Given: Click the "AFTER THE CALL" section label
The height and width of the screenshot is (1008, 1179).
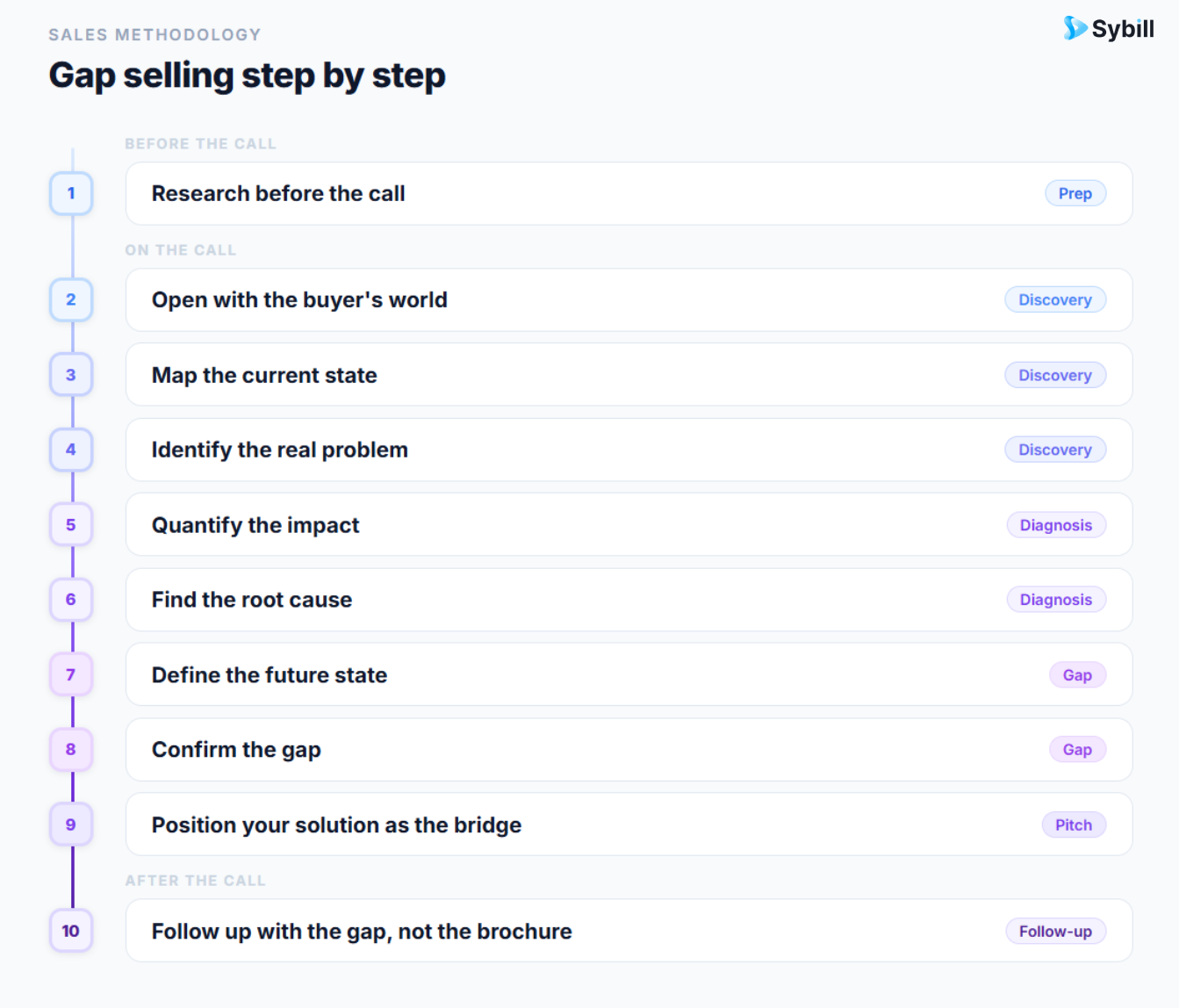Looking at the screenshot, I should (195, 881).
